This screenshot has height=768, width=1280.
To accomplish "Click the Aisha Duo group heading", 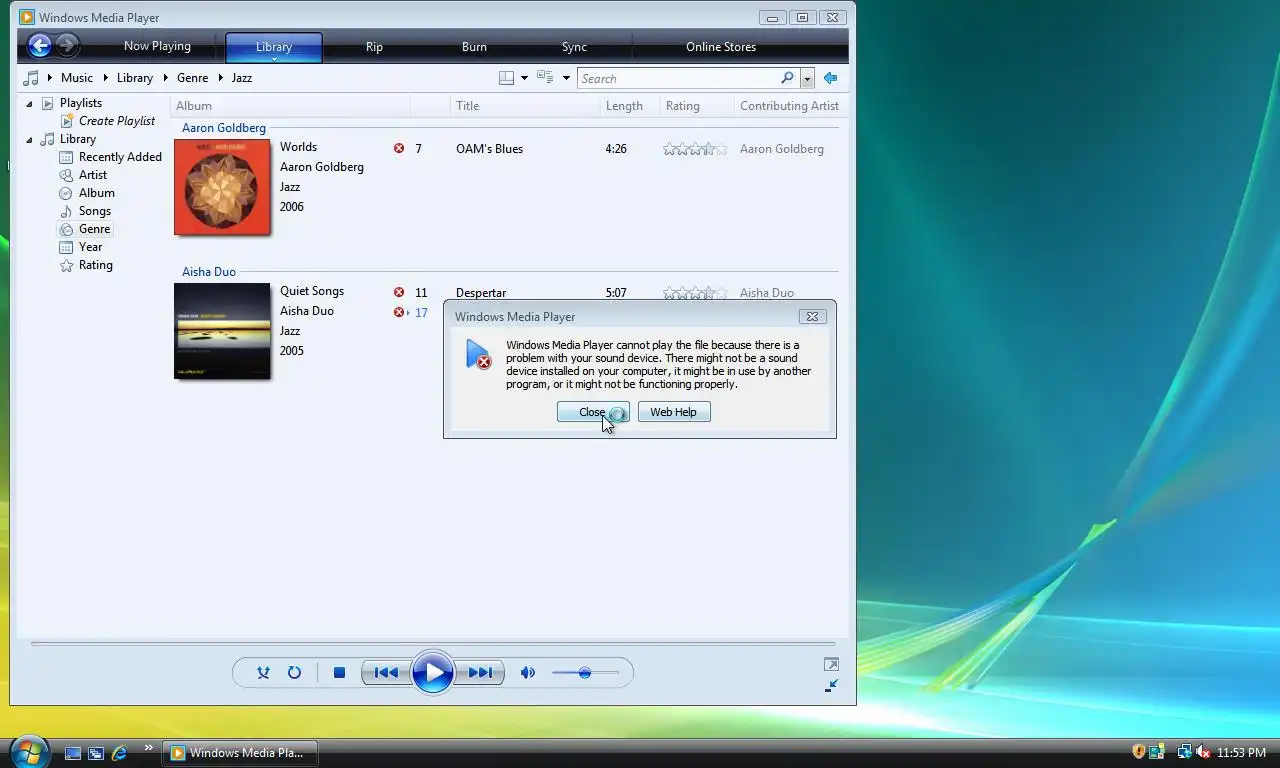I will [x=209, y=272].
